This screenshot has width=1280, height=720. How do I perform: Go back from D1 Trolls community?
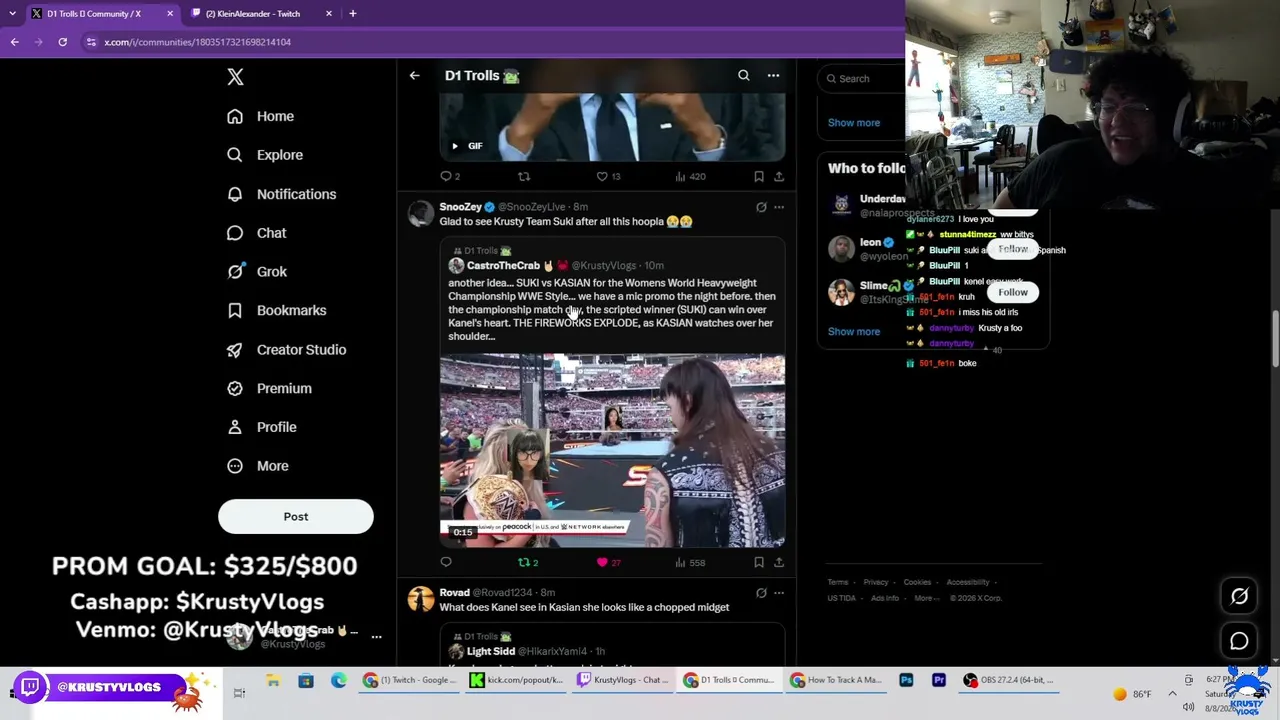point(414,75)
